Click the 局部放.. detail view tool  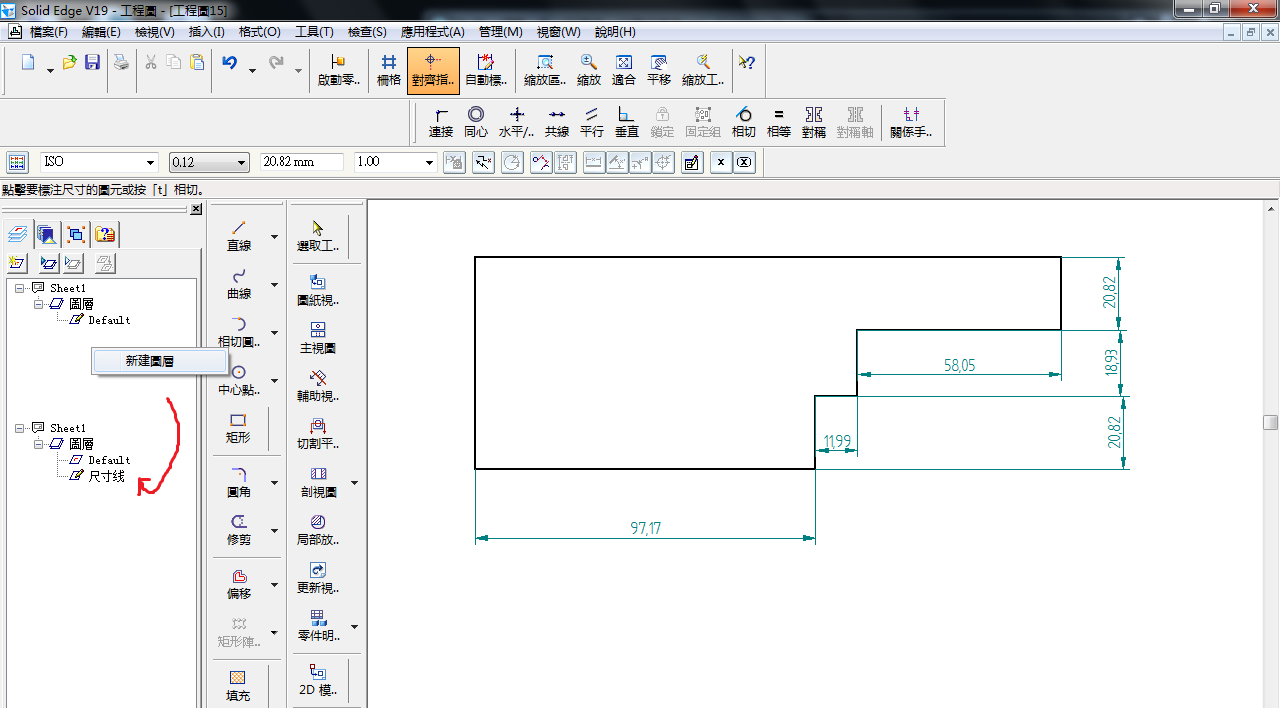tap(318, 530)
